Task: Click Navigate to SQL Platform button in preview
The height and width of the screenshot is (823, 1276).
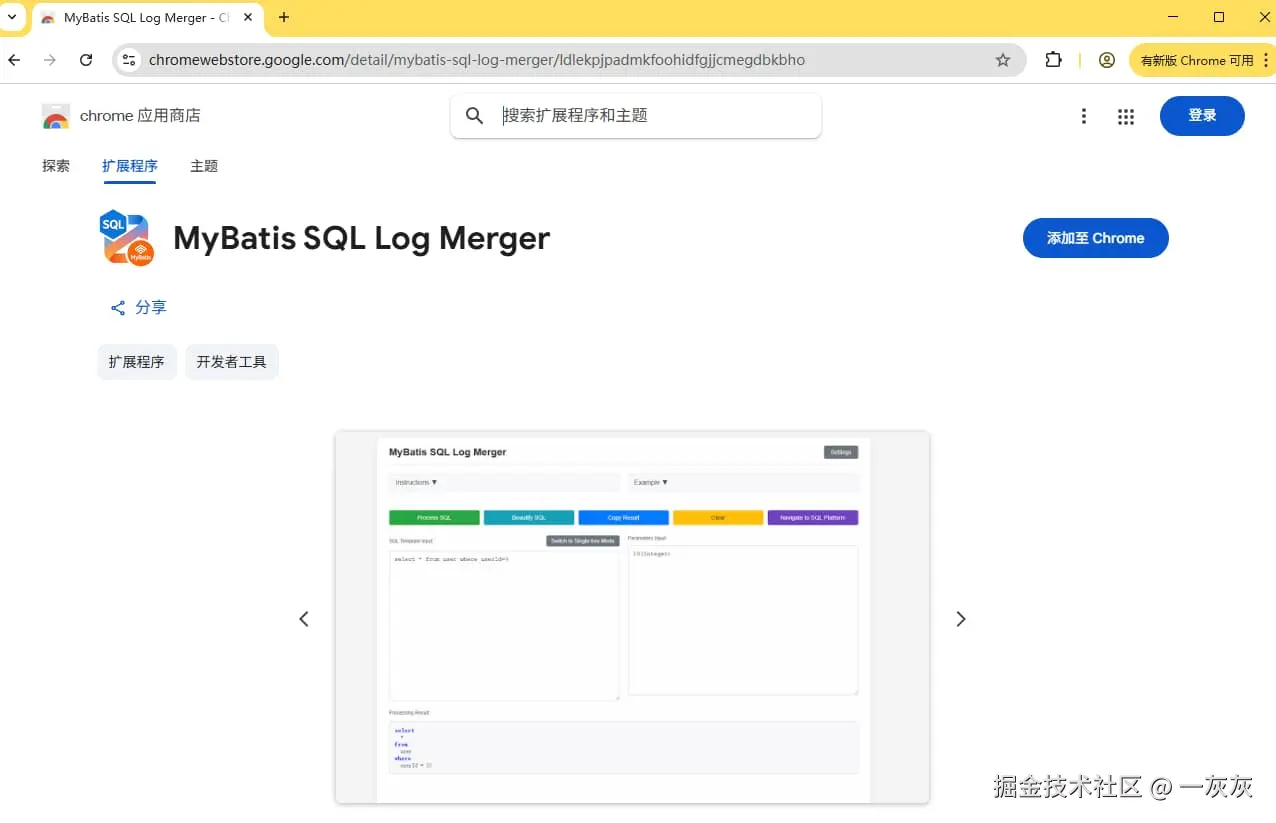Action: coord(813,518)
